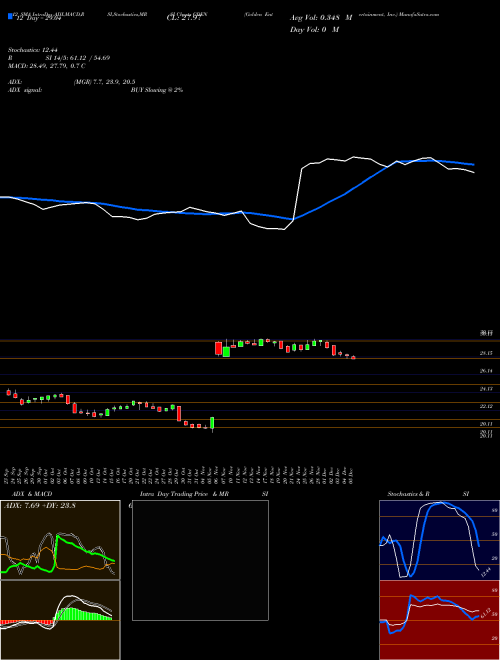Image resolution: width=500 pixels, height=660 pixels.
Task: Click the "Avg Vol: 0.348 M" text
Action: coord(321,18)
